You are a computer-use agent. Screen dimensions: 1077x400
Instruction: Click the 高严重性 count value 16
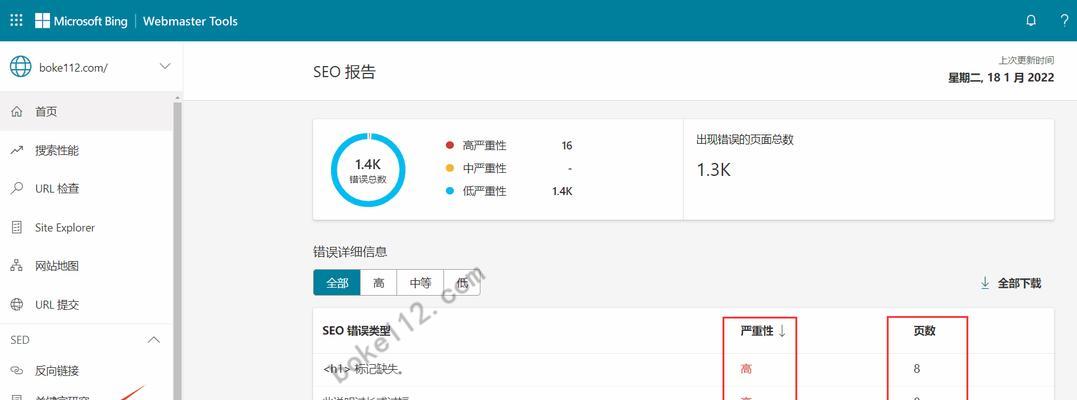[x=567, y=146]
